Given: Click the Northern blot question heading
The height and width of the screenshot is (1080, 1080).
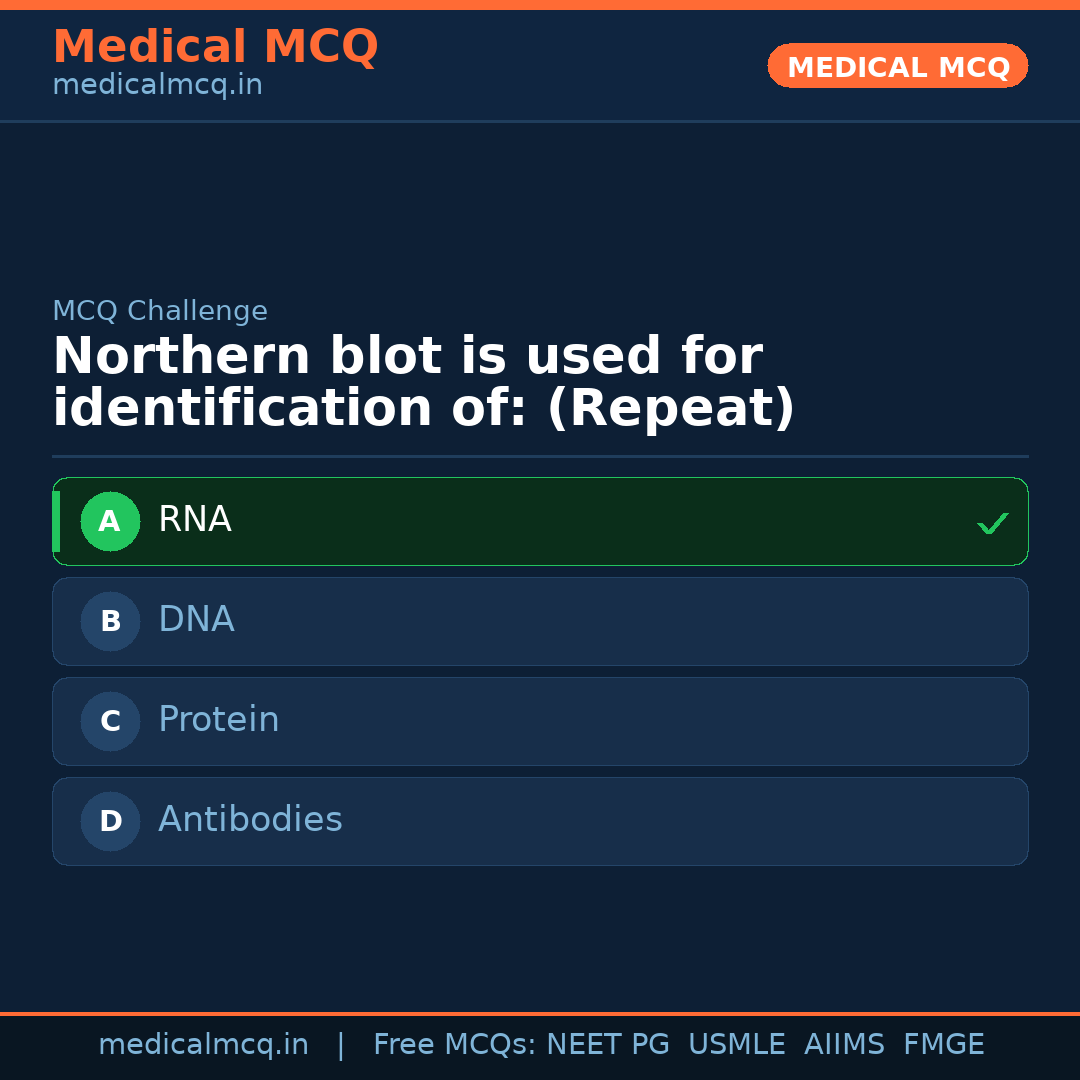Looking at the screenshot, I should 423,383.
